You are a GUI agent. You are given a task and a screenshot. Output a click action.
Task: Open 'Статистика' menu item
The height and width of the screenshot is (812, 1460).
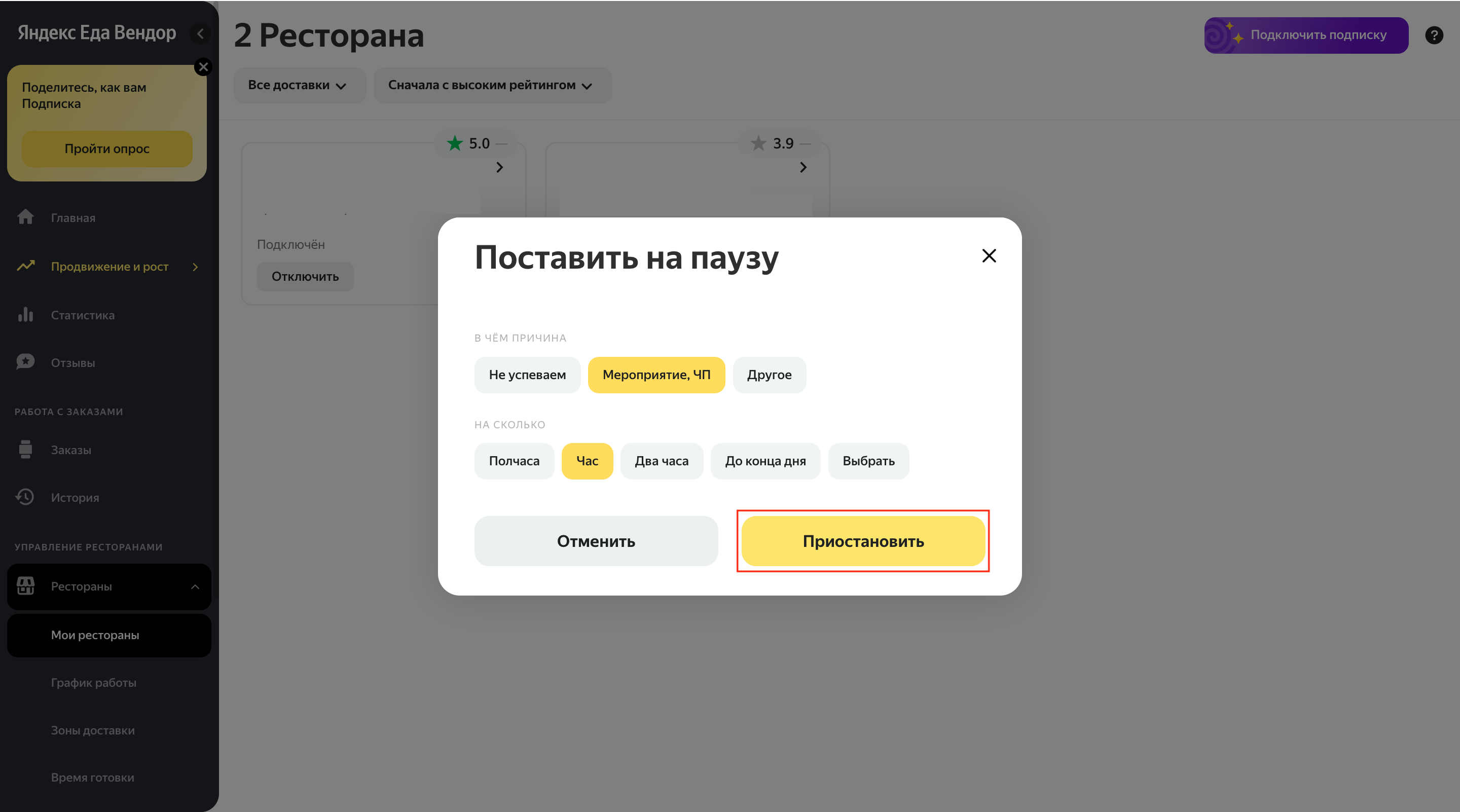click(83, 315)
